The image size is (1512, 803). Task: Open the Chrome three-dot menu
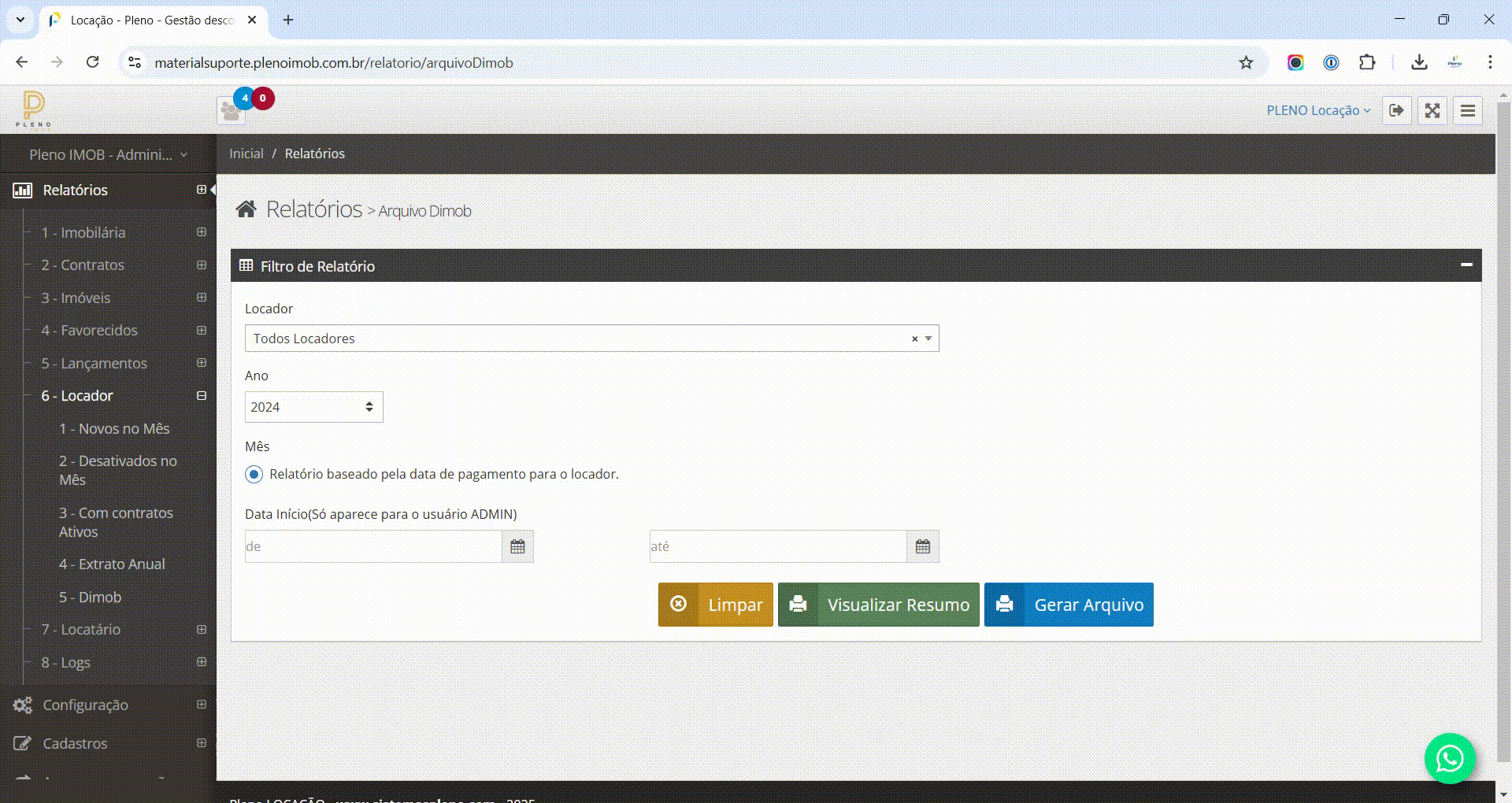1490,62
